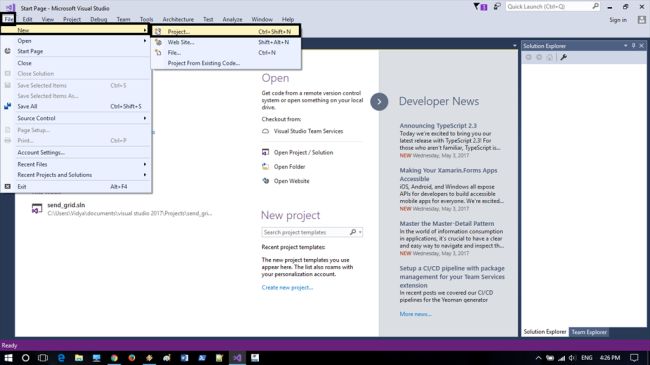The width and height of the screenshot is (650, 365).
Task: Expand the Source Control submenu arrow
Action: tap(145, 118)
